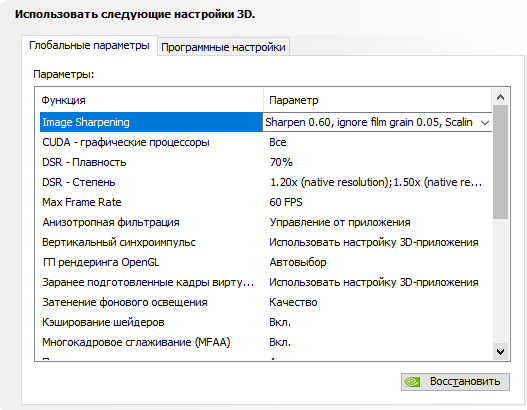Click Заранее подготовленные кадры value Использовать настройку 3D-приложения
Screen dimensions: 527x410
(374, 282)
